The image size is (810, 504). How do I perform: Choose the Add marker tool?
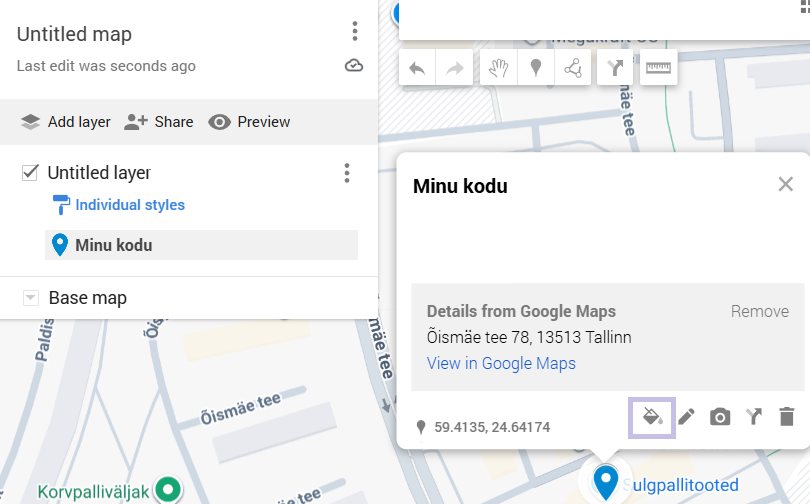coord(535,69)
